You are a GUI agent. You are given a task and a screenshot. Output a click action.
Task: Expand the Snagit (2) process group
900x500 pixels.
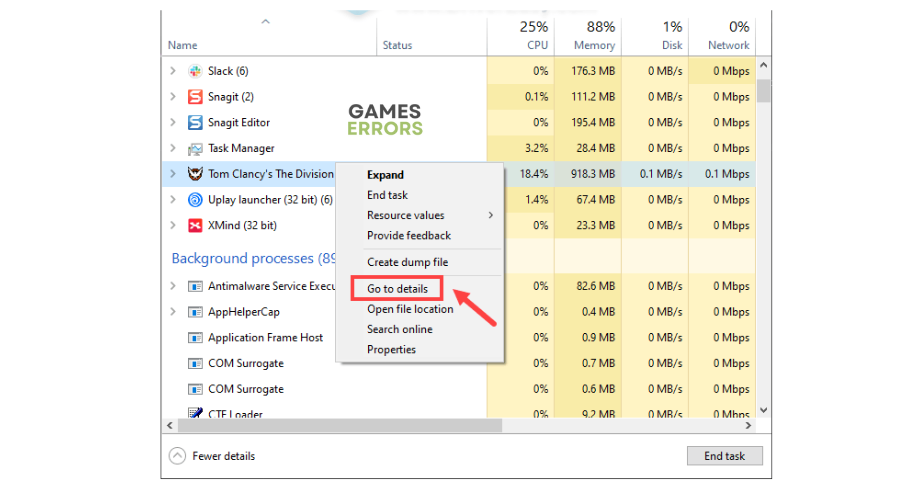[173, 96]
